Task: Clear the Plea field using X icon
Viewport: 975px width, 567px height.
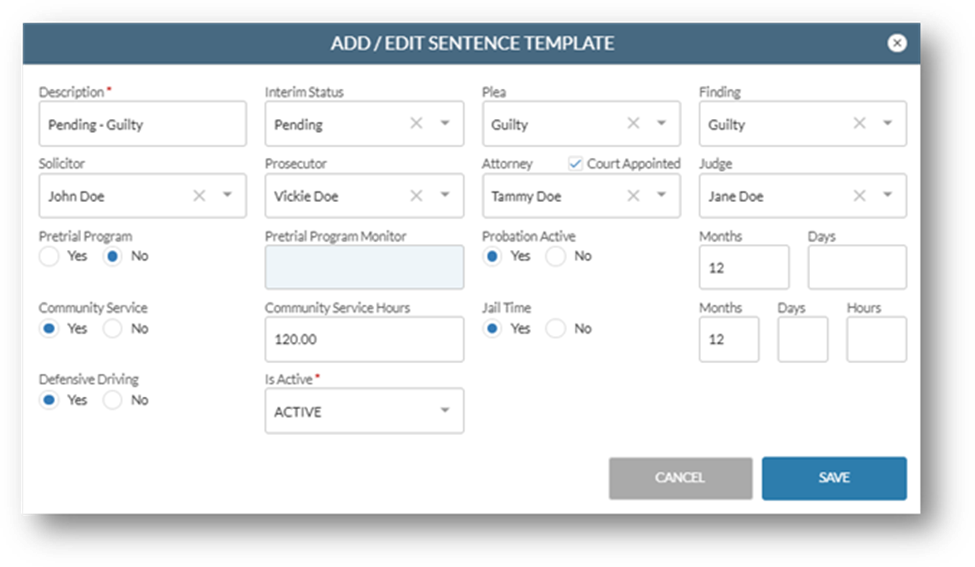Action: coord(633,124)
